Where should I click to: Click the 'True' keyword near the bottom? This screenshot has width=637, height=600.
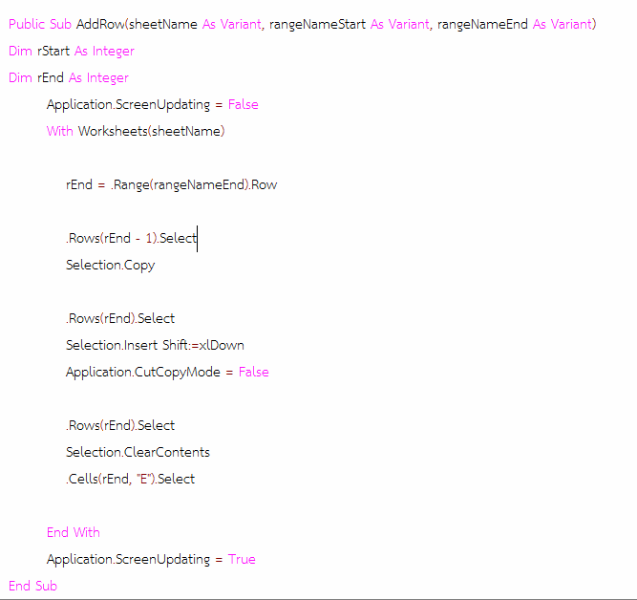pos(241,559)
